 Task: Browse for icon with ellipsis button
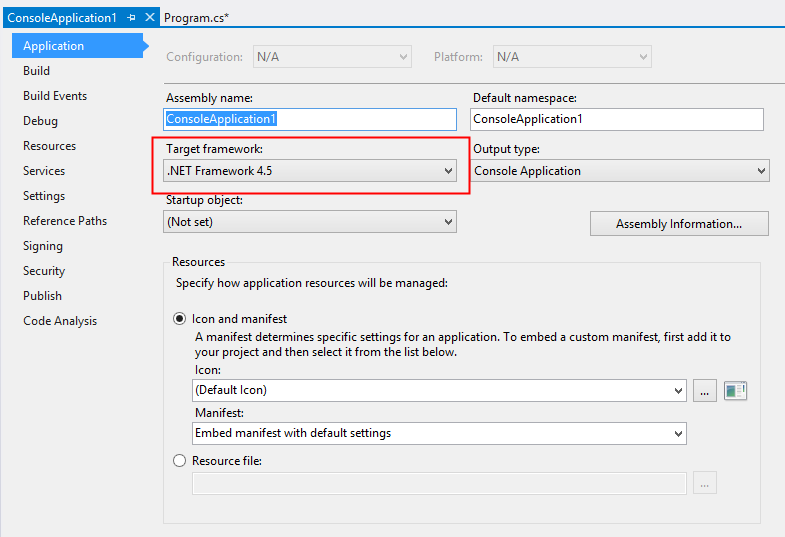click(705, 391)
